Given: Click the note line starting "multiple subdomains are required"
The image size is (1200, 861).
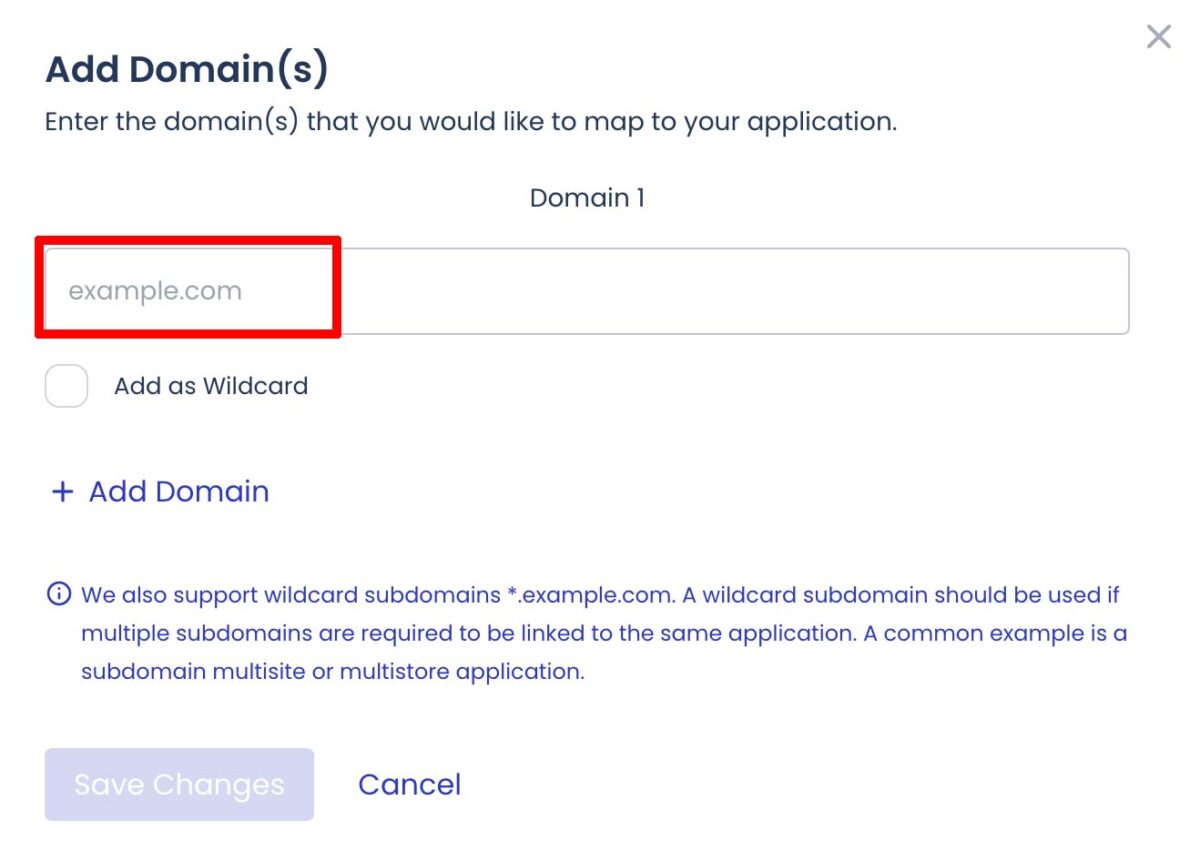Looking at the screenshot, I should tap(604, 633).
